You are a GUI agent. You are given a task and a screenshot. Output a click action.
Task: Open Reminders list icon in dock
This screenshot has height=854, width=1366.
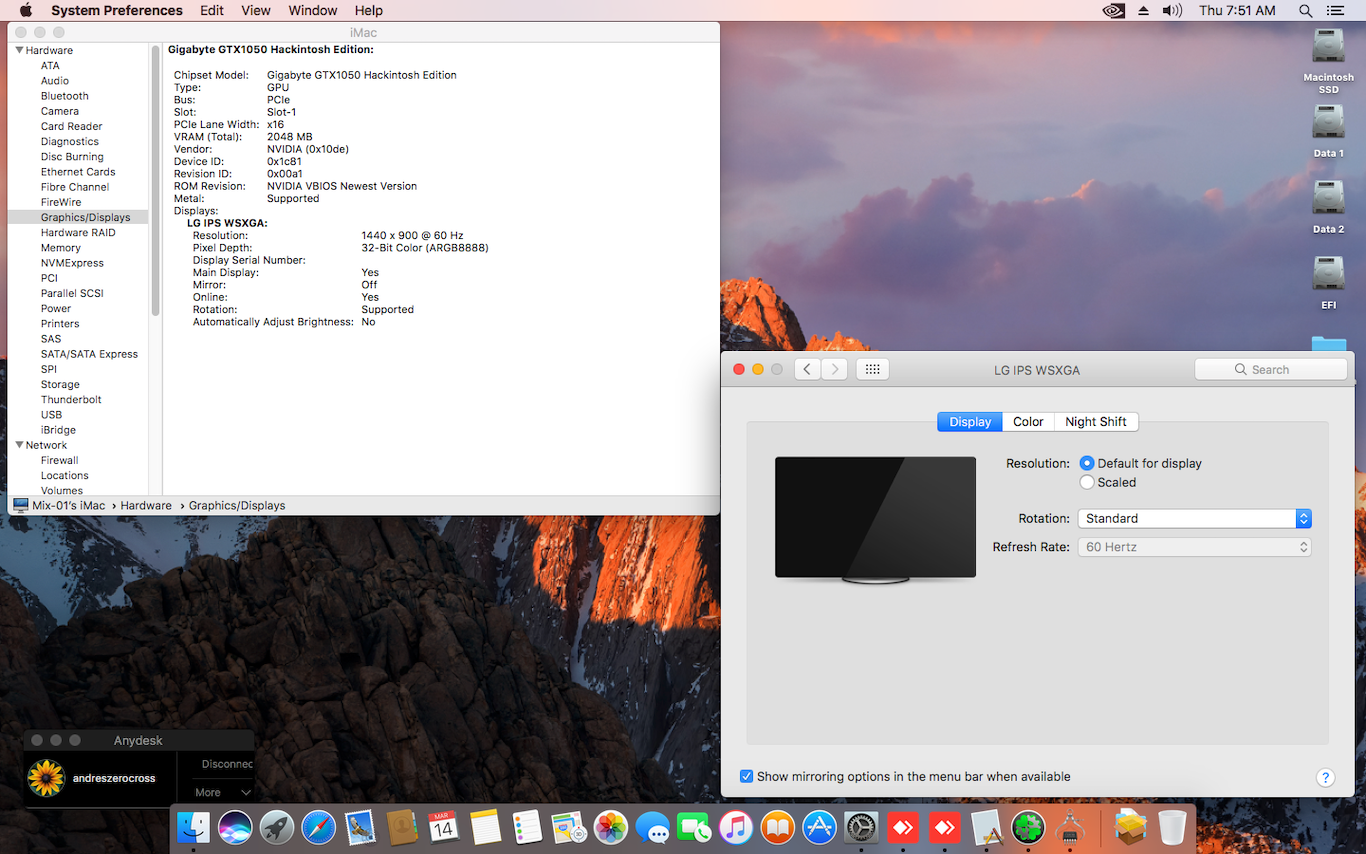point(527,827)
